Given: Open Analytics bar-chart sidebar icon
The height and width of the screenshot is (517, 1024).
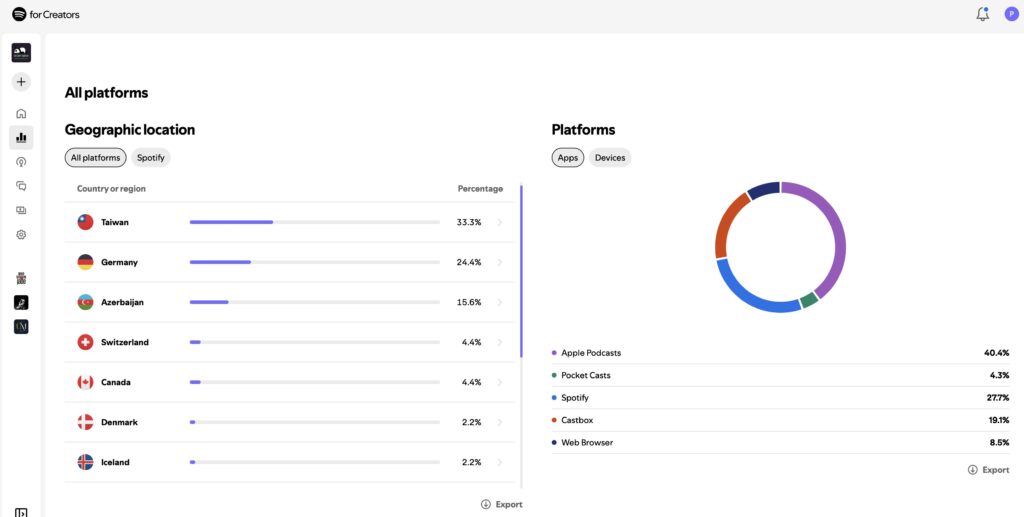Looking at the screenshot, I should [21, 138].
